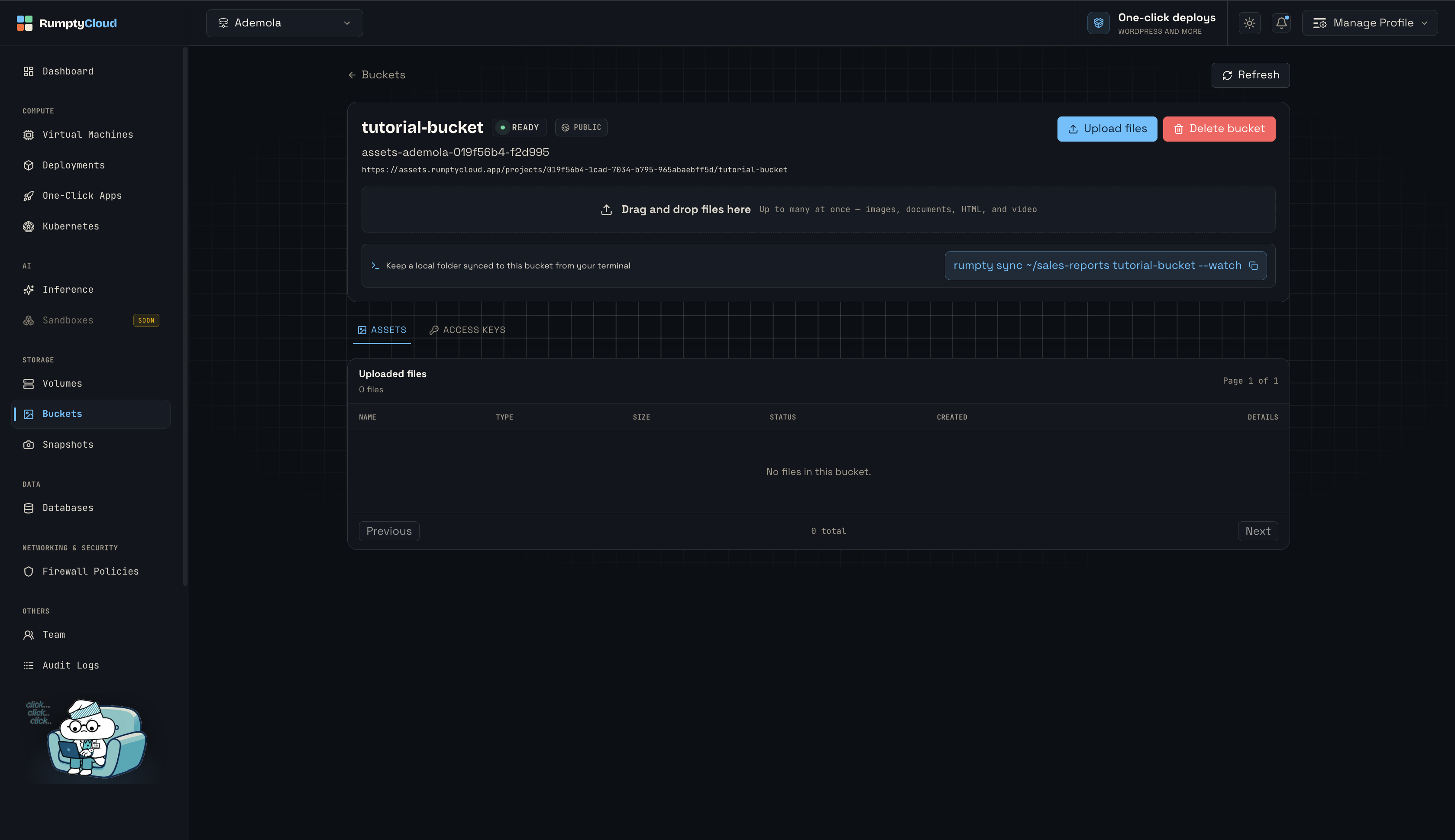Screen dimensions: 1455x840
Task: Click the 'Page 1 of 1' text
Action: (1250, 381)
